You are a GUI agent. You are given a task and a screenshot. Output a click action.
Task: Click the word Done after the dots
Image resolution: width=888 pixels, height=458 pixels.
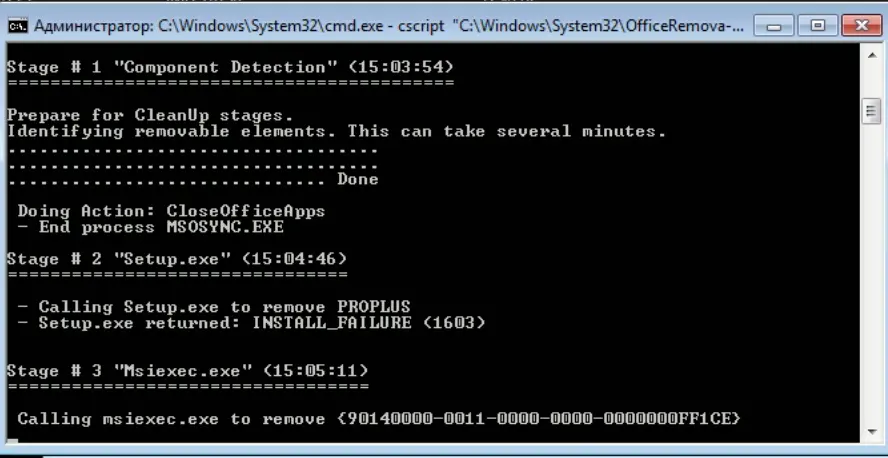[x=358, y=179]
